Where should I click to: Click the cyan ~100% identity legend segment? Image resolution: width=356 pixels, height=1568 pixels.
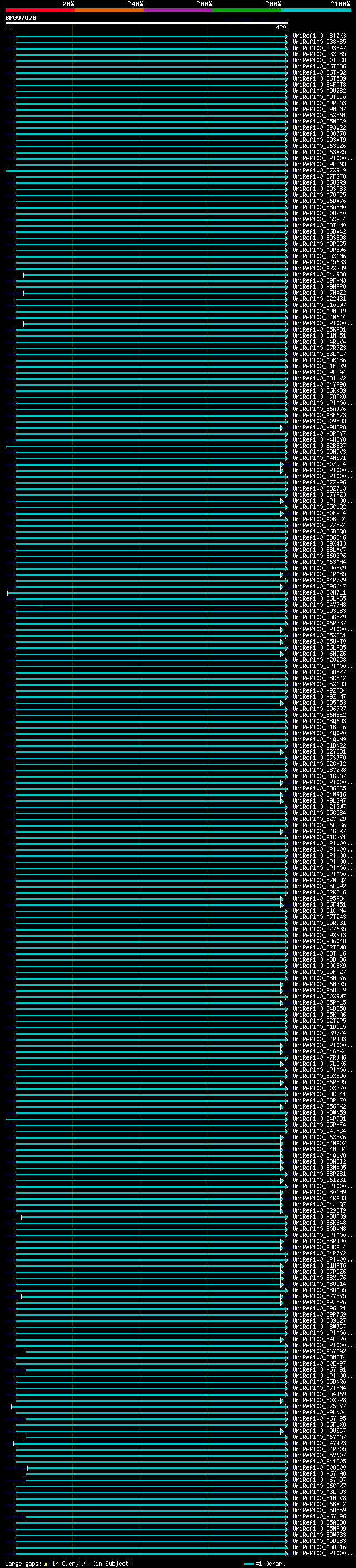316,10
